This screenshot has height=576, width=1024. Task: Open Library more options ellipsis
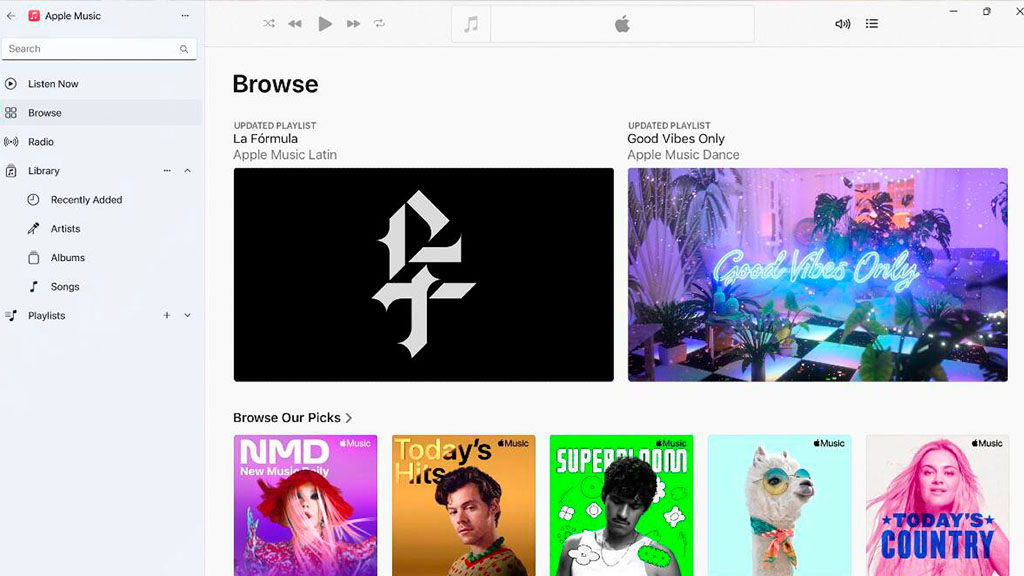pyautogui.click(x=167, y=170)
